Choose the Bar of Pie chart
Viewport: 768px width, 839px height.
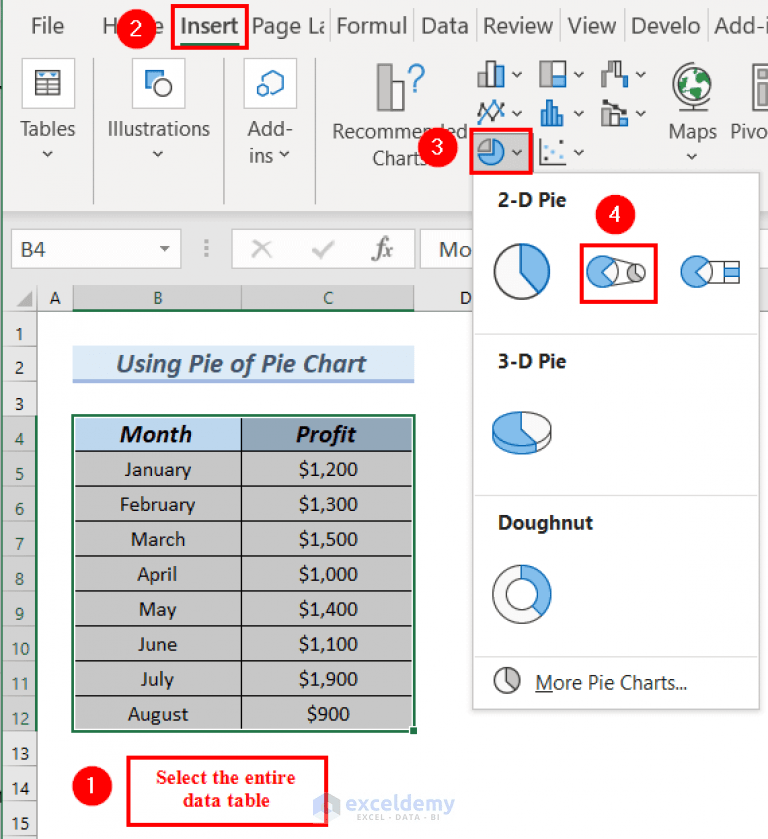coord(710,272)
